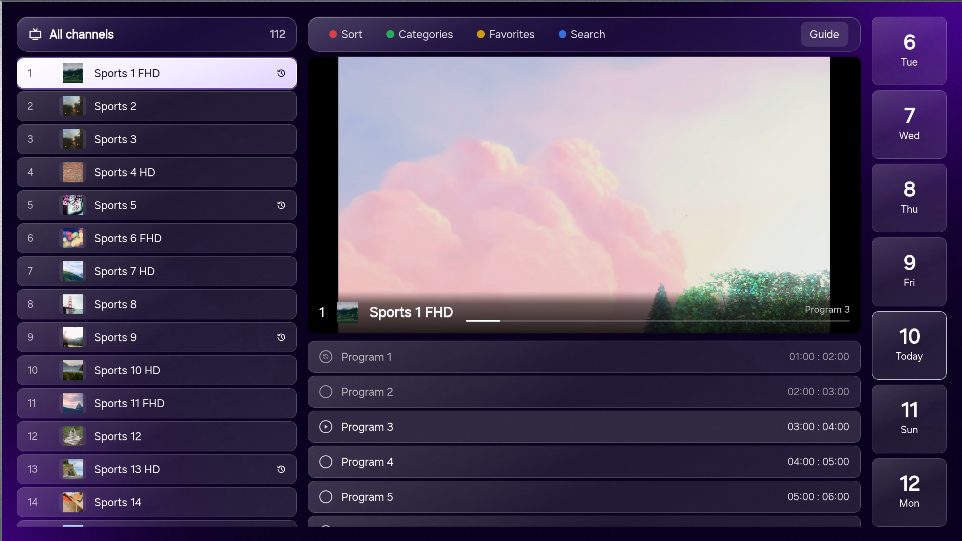
Task: Open the Categories menu
Action: click(420, 34)
